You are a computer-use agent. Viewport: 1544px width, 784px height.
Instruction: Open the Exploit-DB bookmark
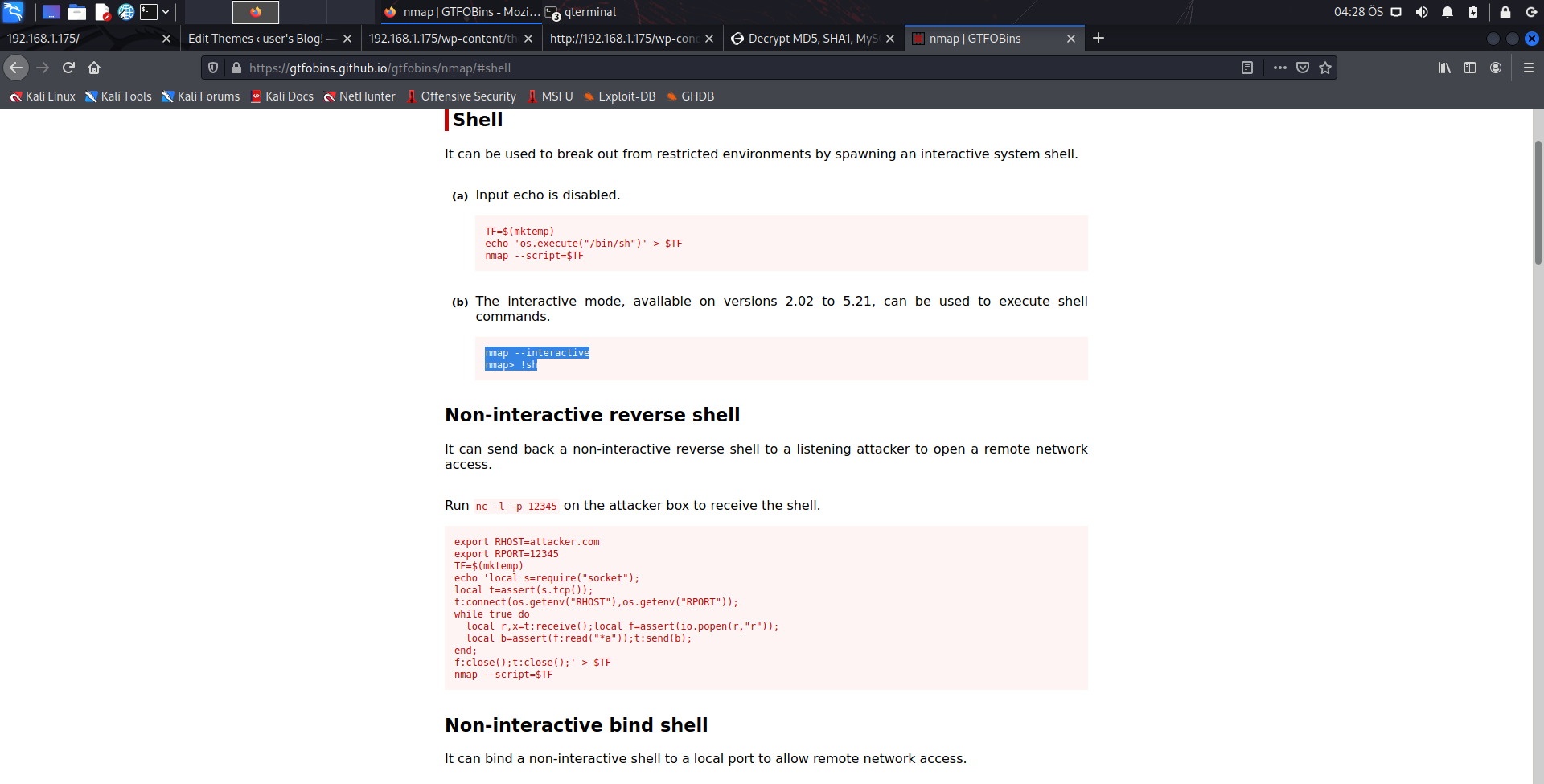(x=620, y=96)
